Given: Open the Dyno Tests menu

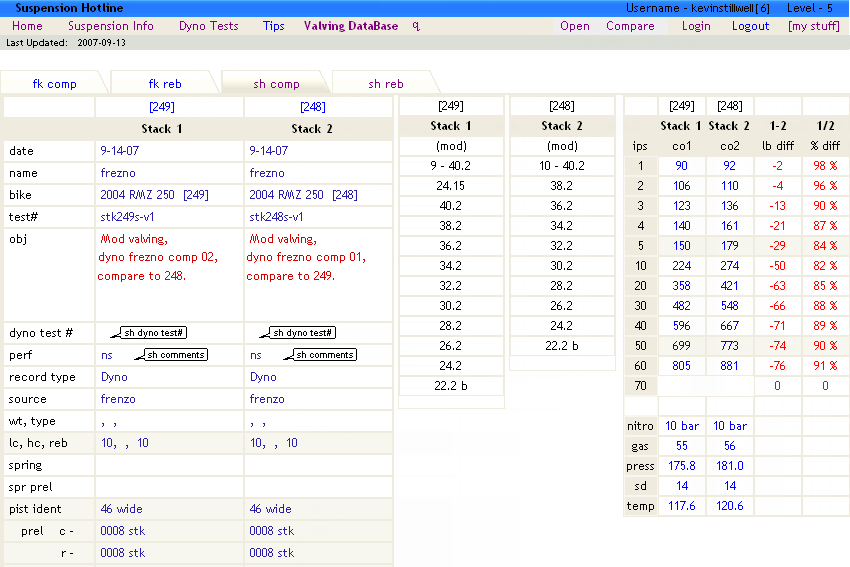Looking at the screenshot, I should tap(208, 26).
